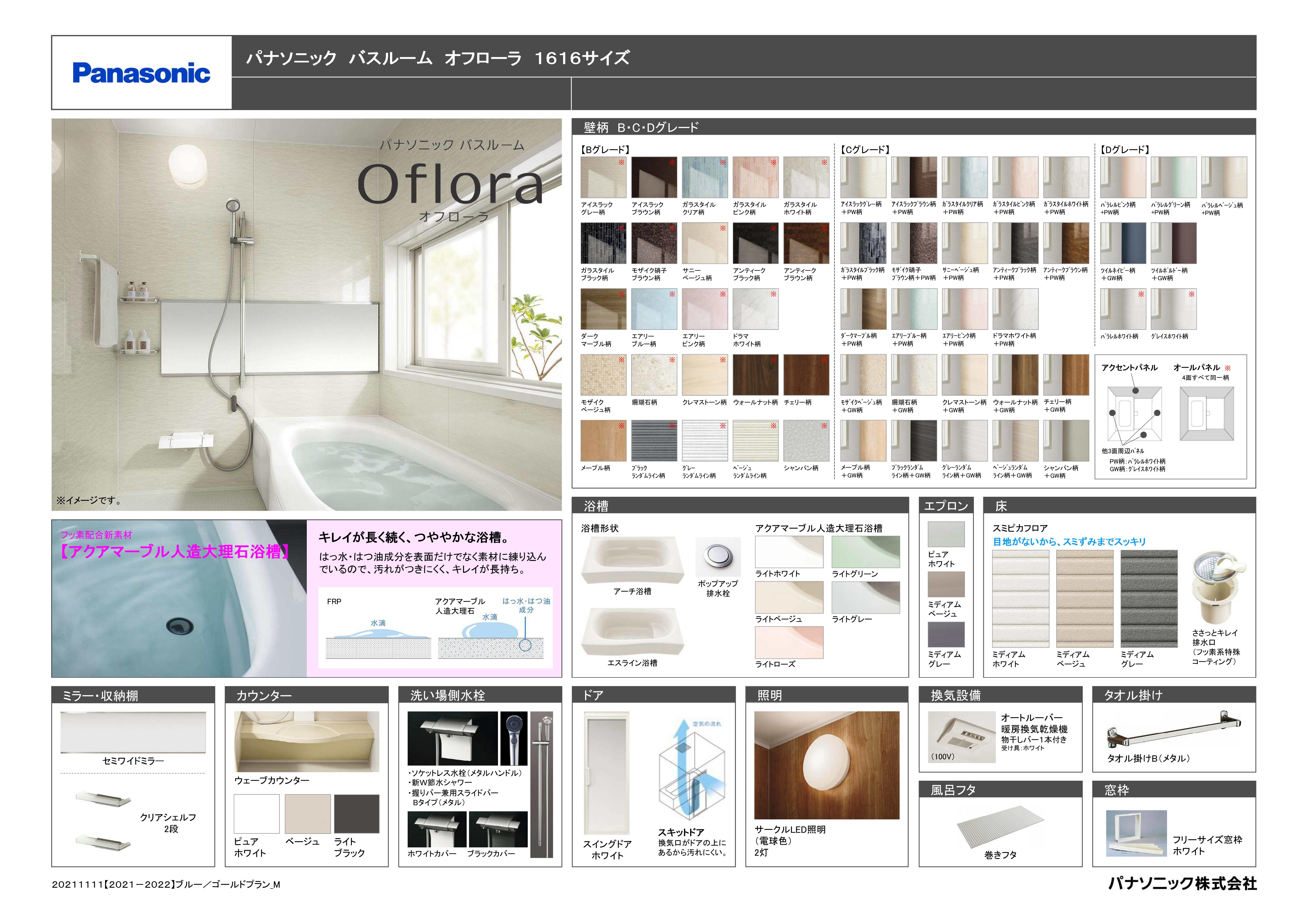The image size is (1307, 924).
Task: Click the オートルーバー ventilation dryer image
Action: pyautogui.click(x=962, y=737)
